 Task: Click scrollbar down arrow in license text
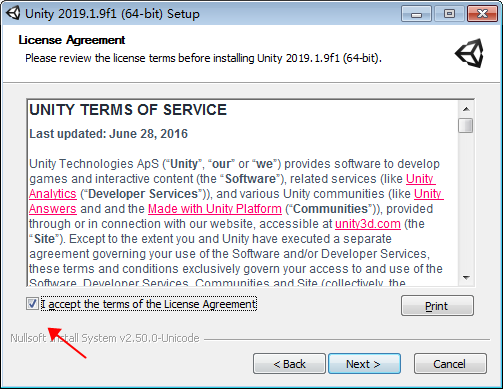(x=466, y=278)
